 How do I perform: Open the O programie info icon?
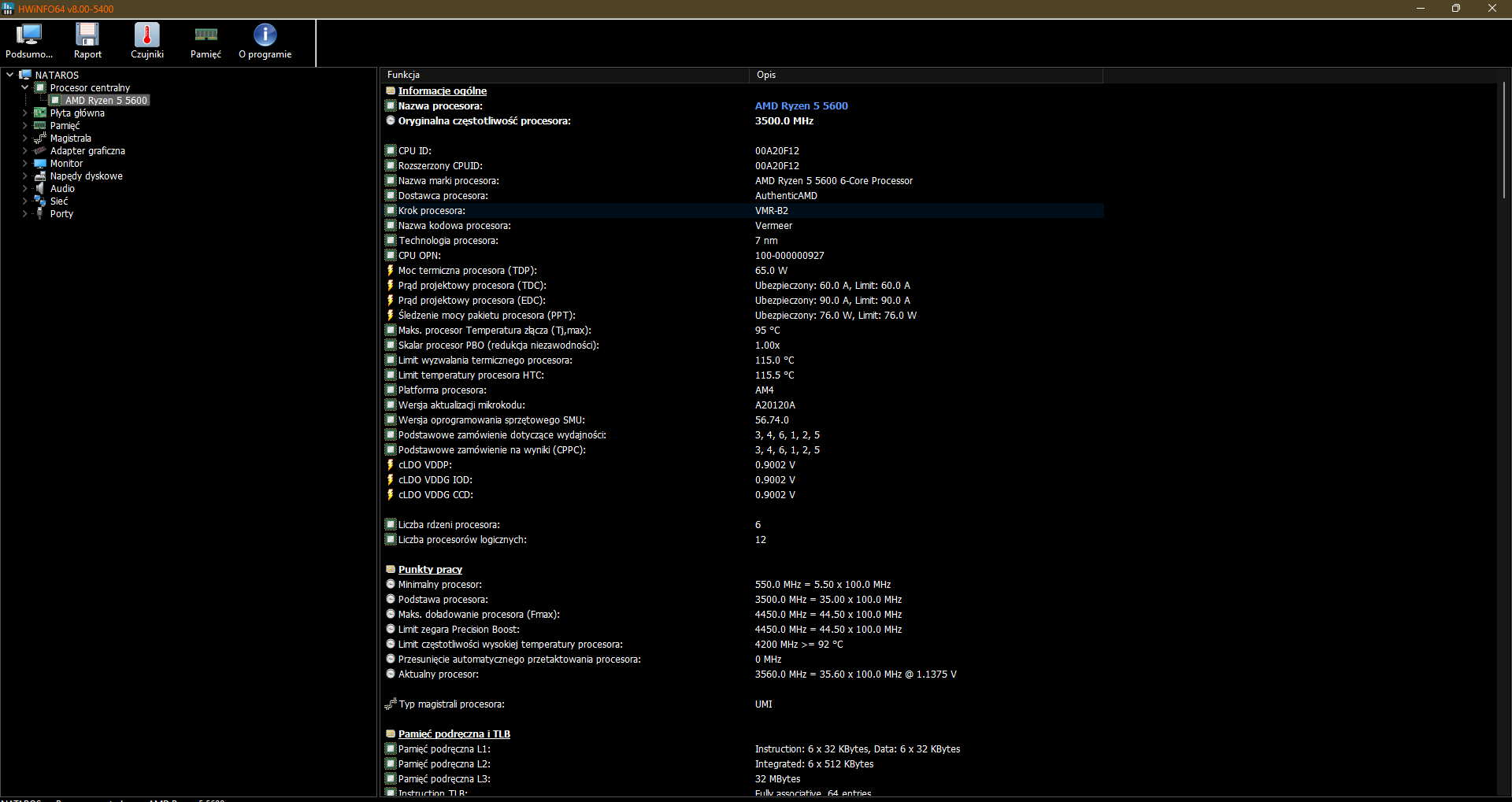coord(265,35)
